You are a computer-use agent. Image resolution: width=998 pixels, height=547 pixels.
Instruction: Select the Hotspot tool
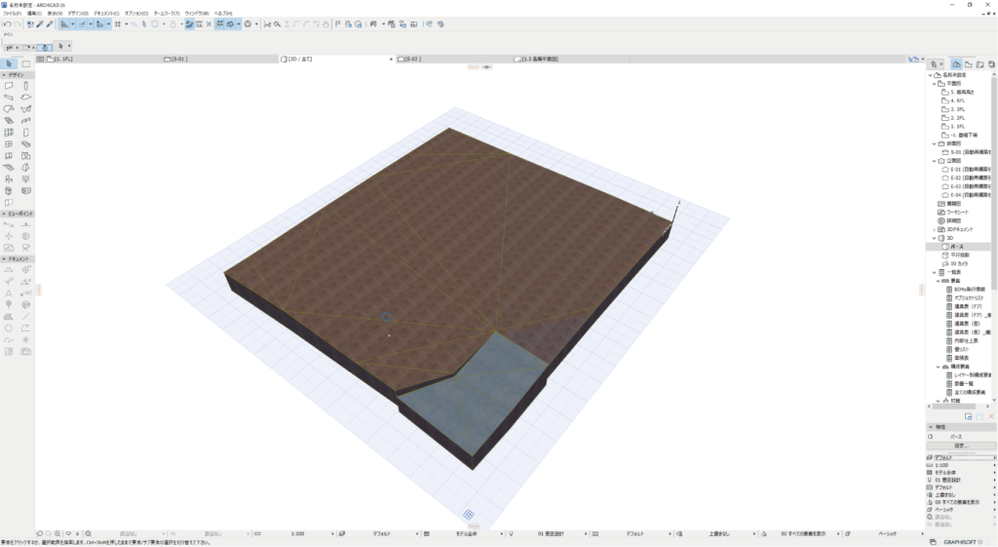pos(26,340)
